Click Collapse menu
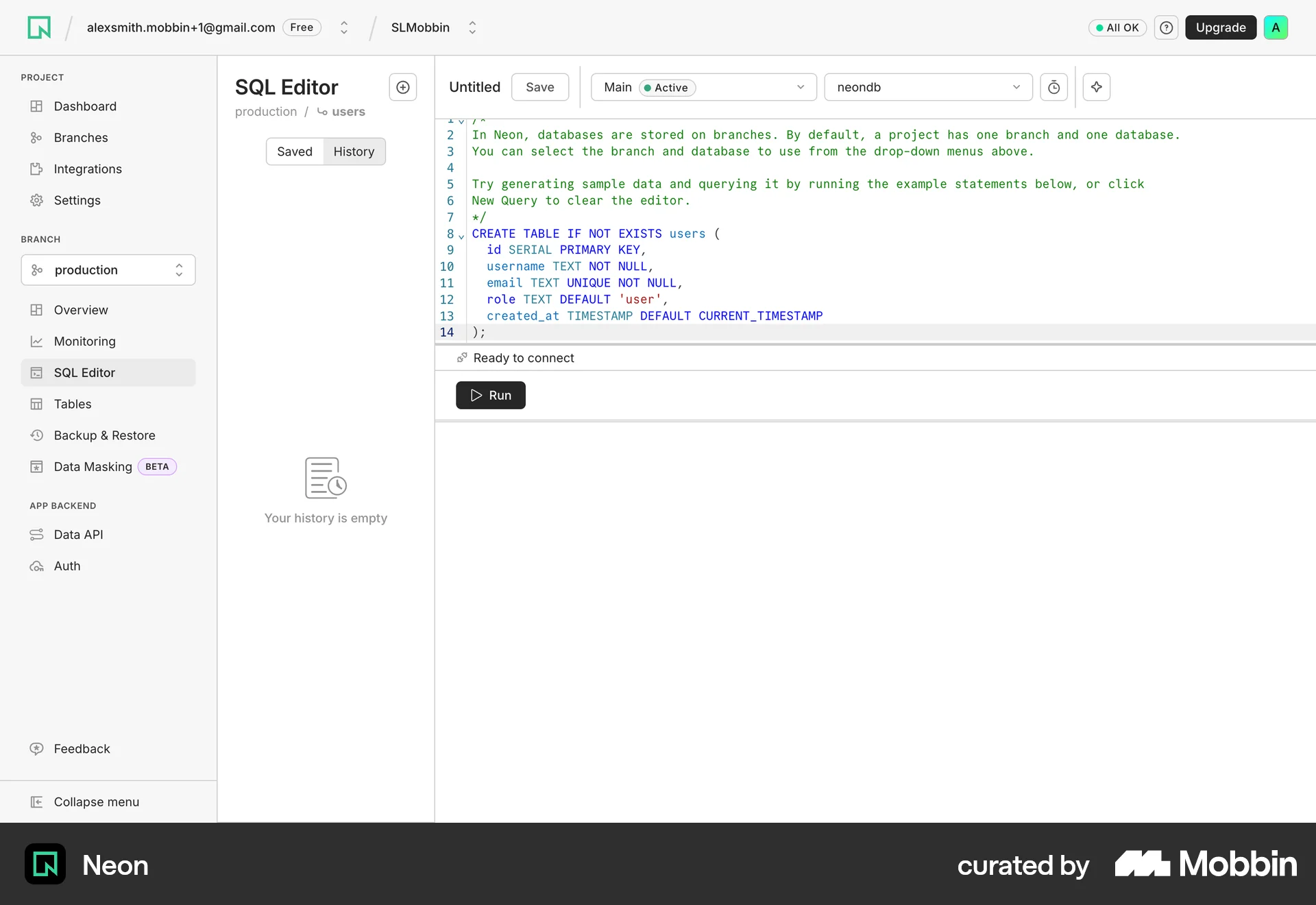The height and width of the screenshot is (905, 1316). (x=108, y=802)
